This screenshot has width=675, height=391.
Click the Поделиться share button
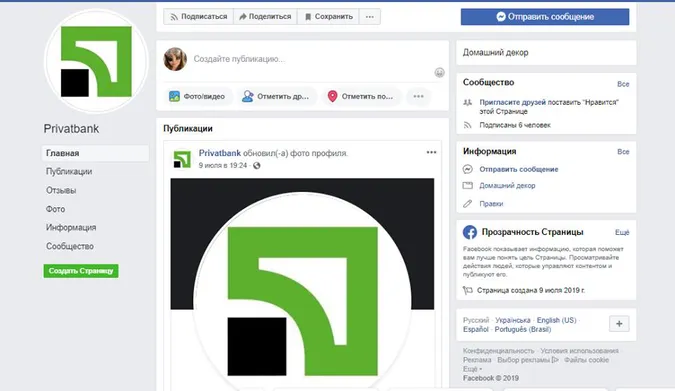point(265,17)
